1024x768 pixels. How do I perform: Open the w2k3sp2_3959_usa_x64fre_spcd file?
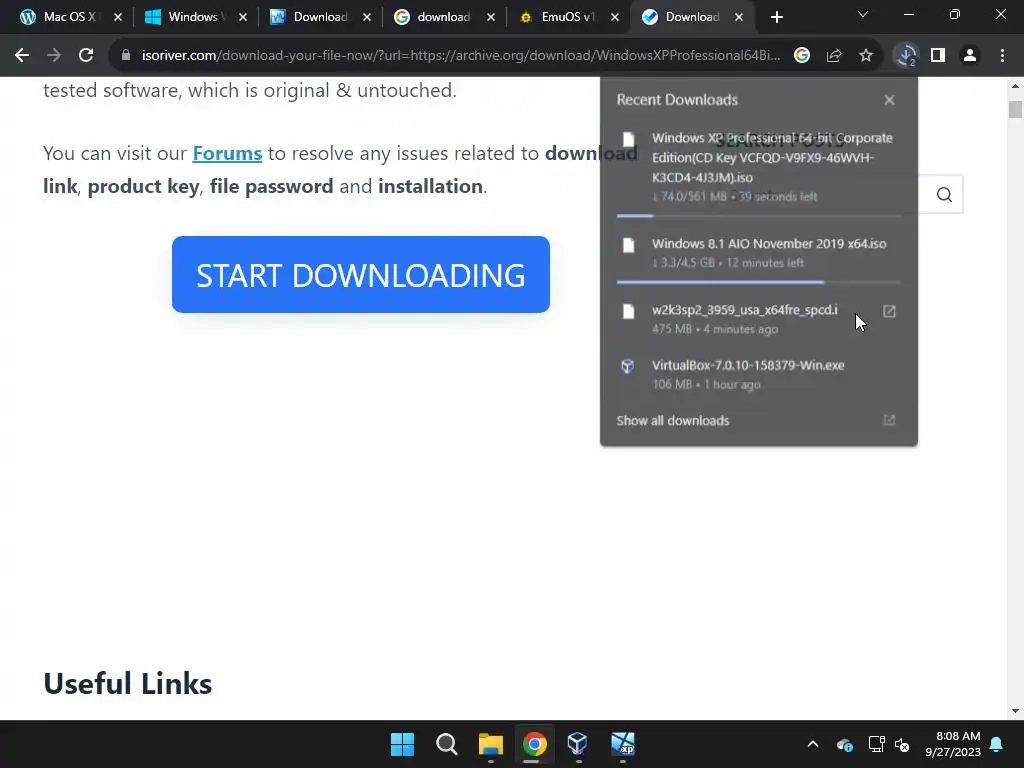744,310
